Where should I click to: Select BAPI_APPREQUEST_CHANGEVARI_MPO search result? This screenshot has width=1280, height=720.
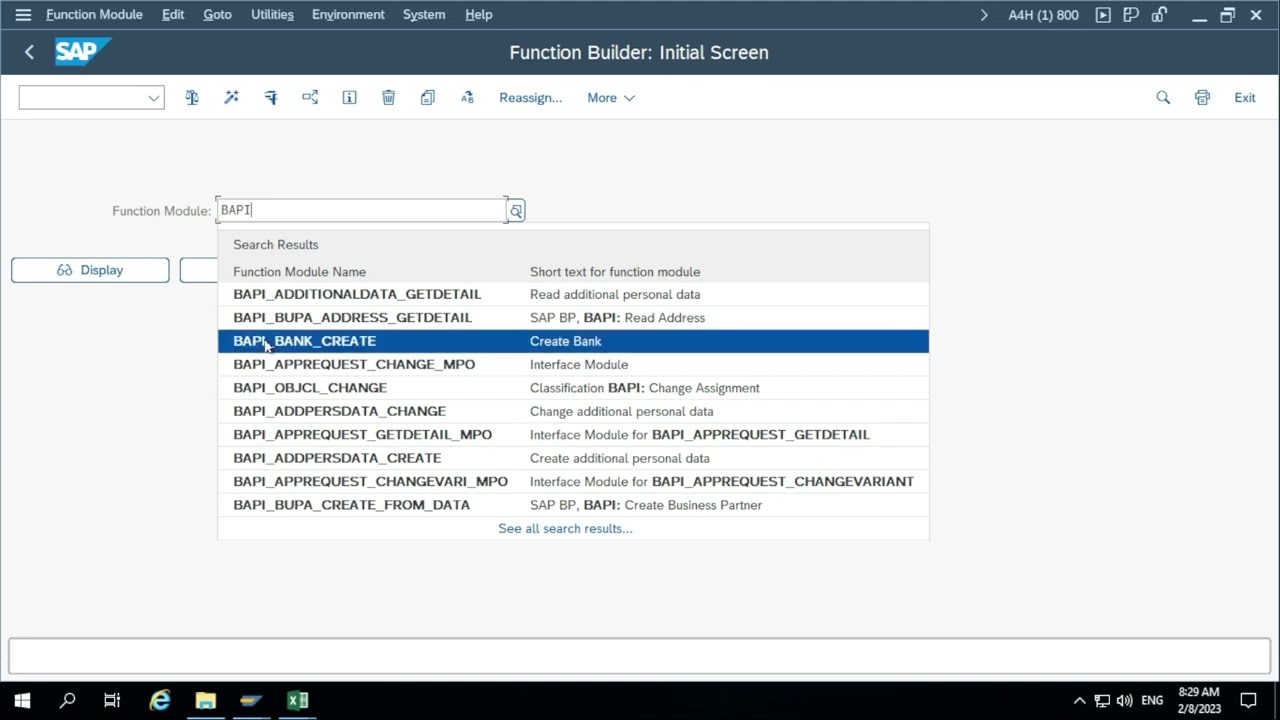point(573,481)
